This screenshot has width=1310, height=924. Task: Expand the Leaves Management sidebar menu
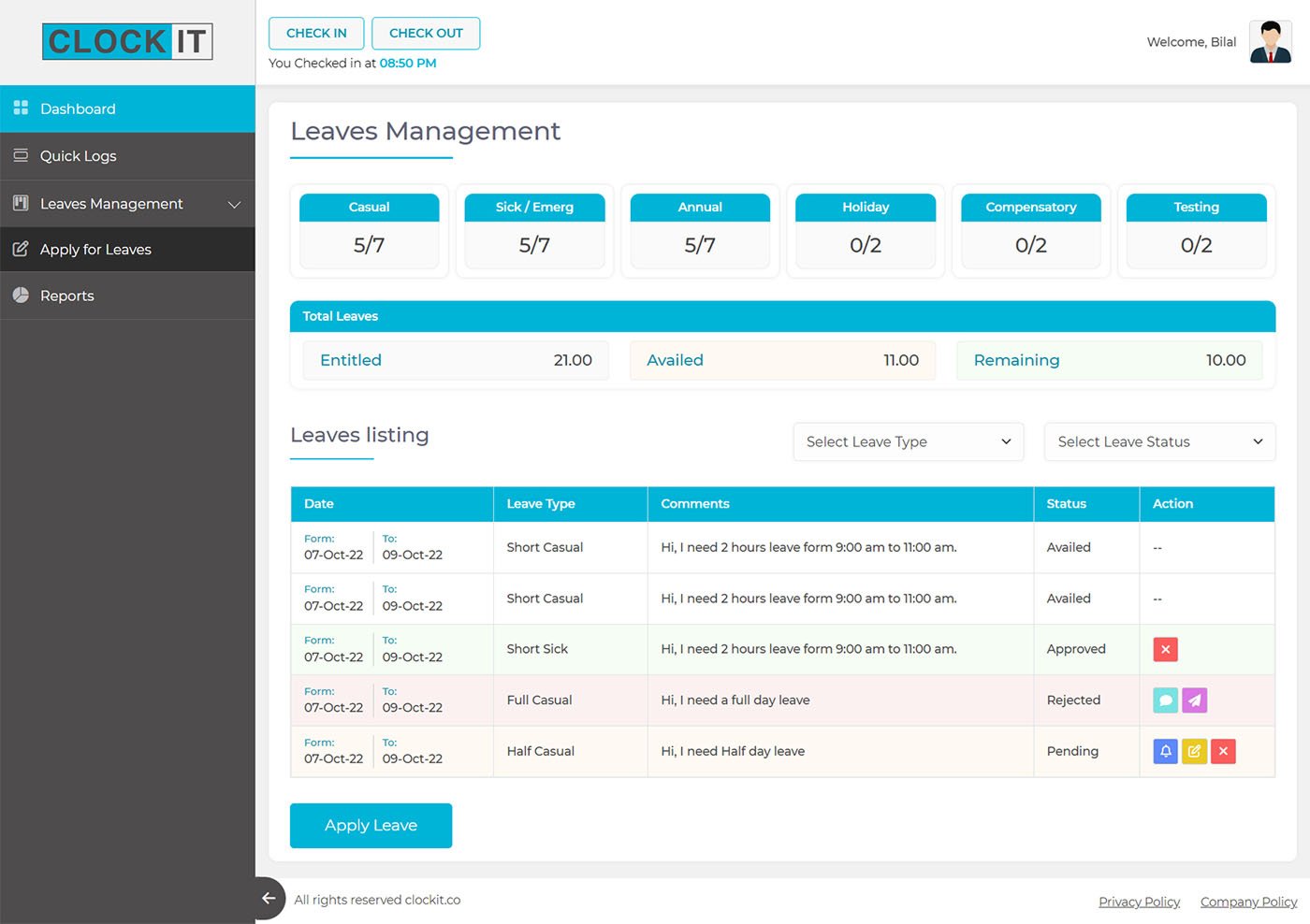point(127,204)
